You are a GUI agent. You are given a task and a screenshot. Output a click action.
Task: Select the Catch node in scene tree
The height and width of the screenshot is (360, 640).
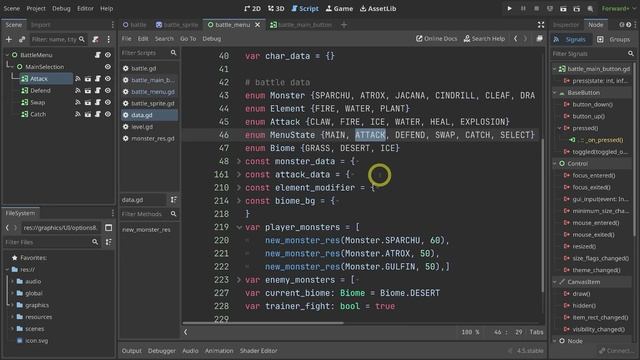[x=38, y=114]
